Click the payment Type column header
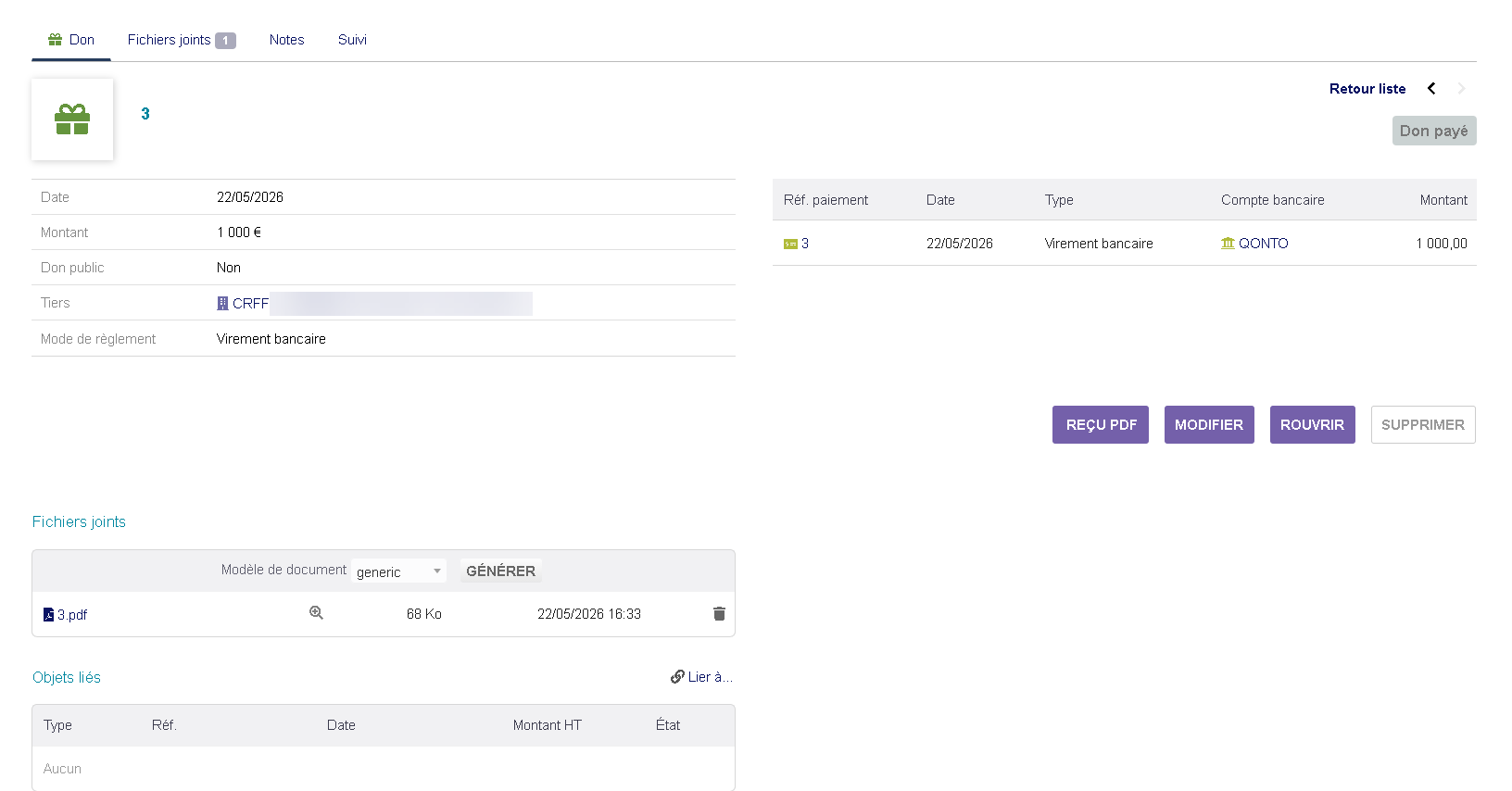The image size is (1512, 791). click(x=1059, y=200)
